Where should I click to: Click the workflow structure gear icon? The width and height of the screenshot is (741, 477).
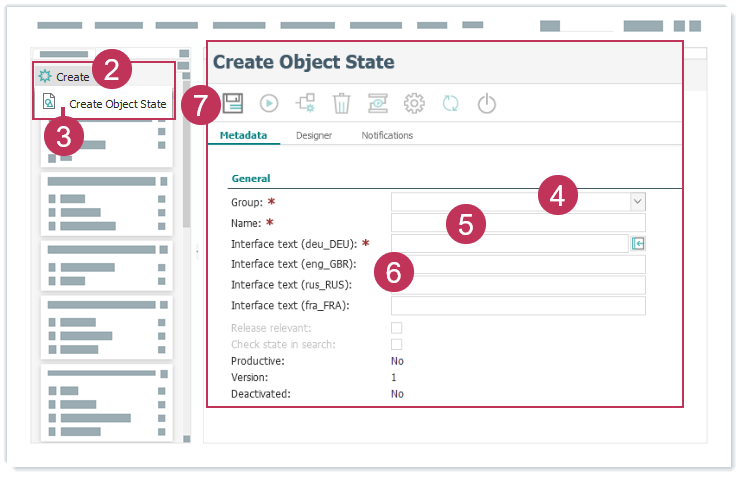305,102
